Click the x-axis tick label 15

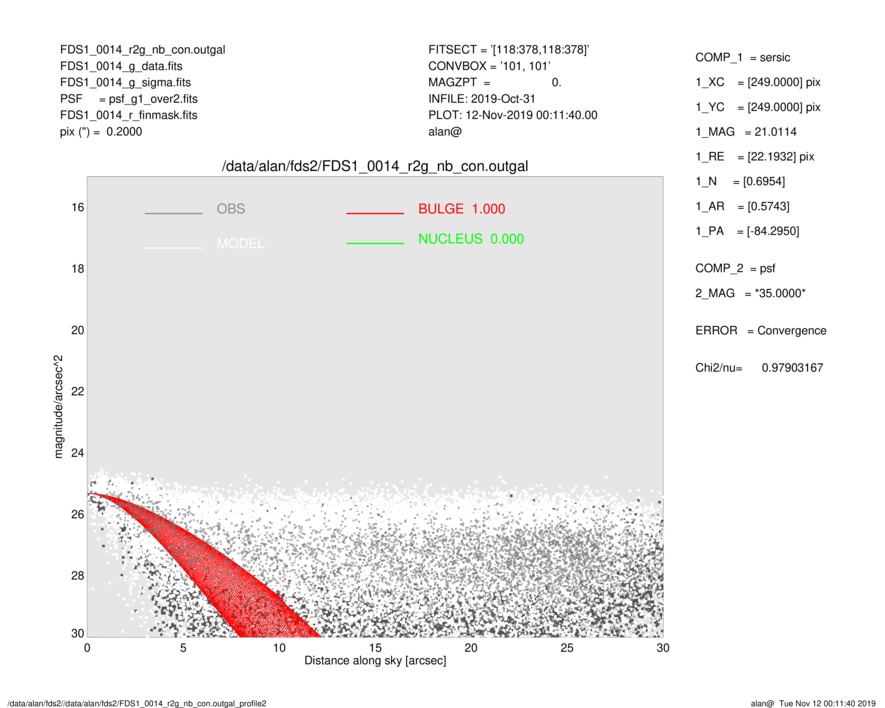pos(375,648)
